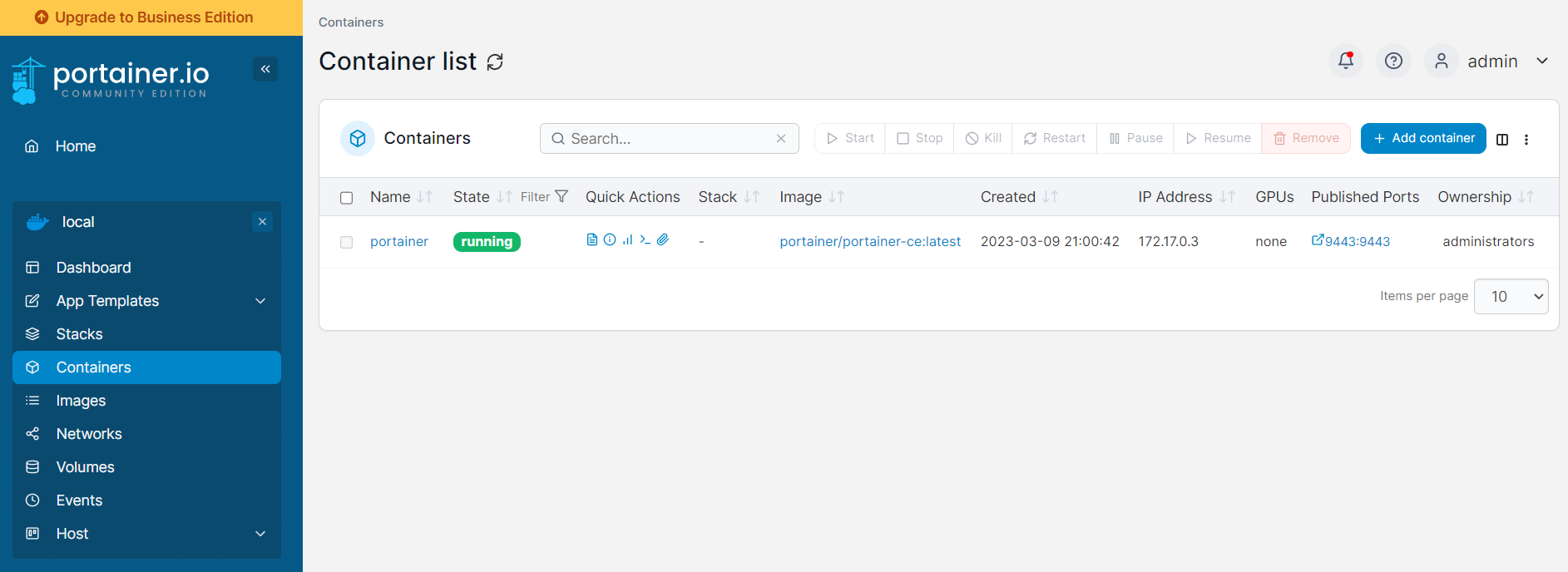Click the Containers breadcrumb
Image resolution: width=1568 pixels, height=572 pixels.
click(351, 22)
